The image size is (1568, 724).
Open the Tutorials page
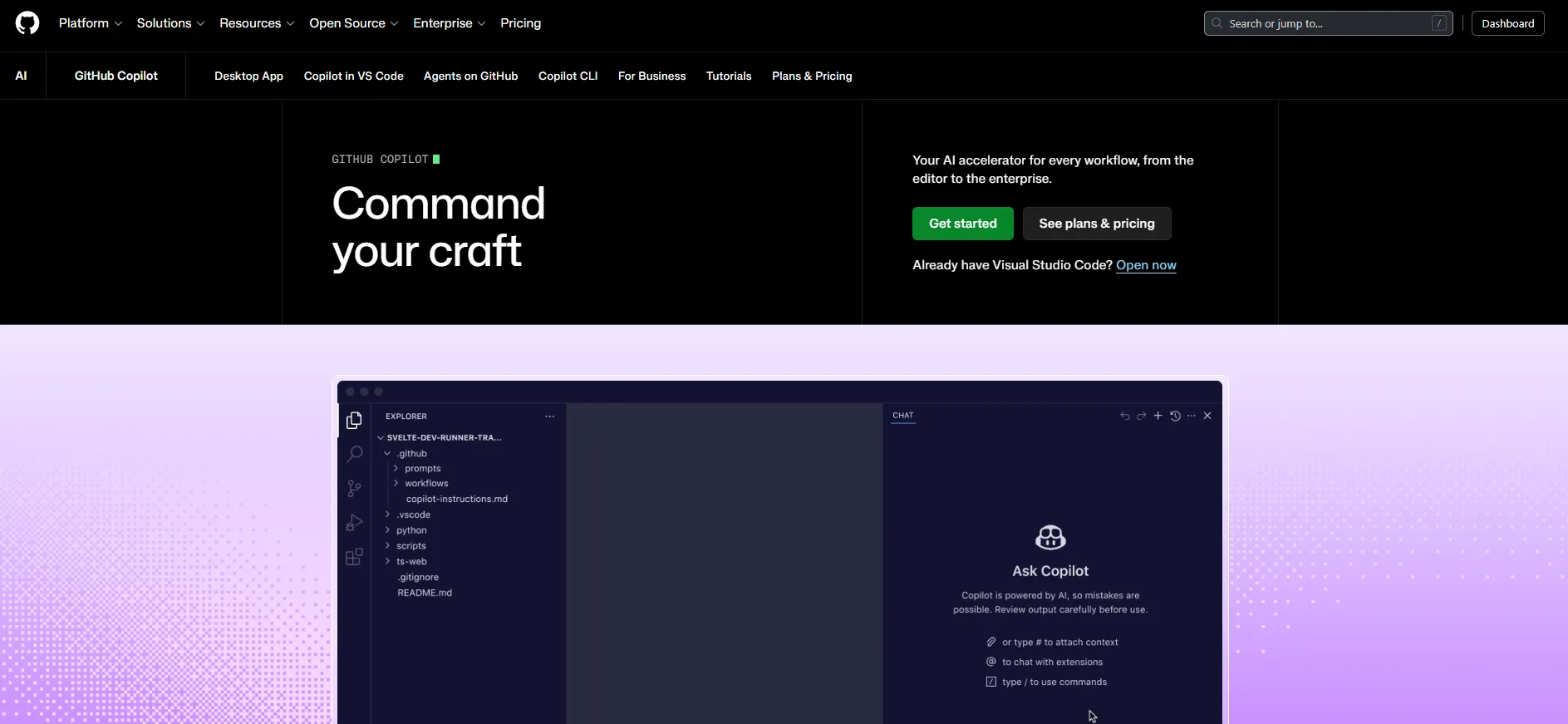[729, 76]
